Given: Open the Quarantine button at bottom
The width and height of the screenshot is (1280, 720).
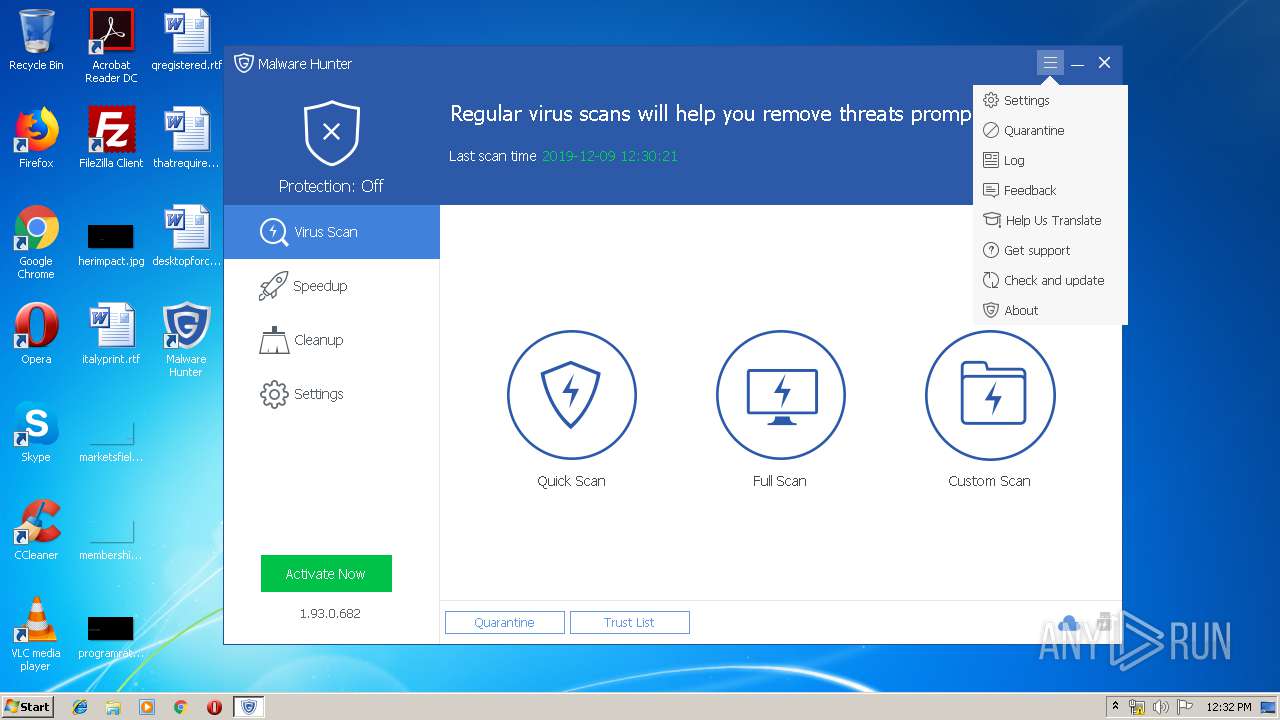Looking at the screenshot, I should click(505, 622).
